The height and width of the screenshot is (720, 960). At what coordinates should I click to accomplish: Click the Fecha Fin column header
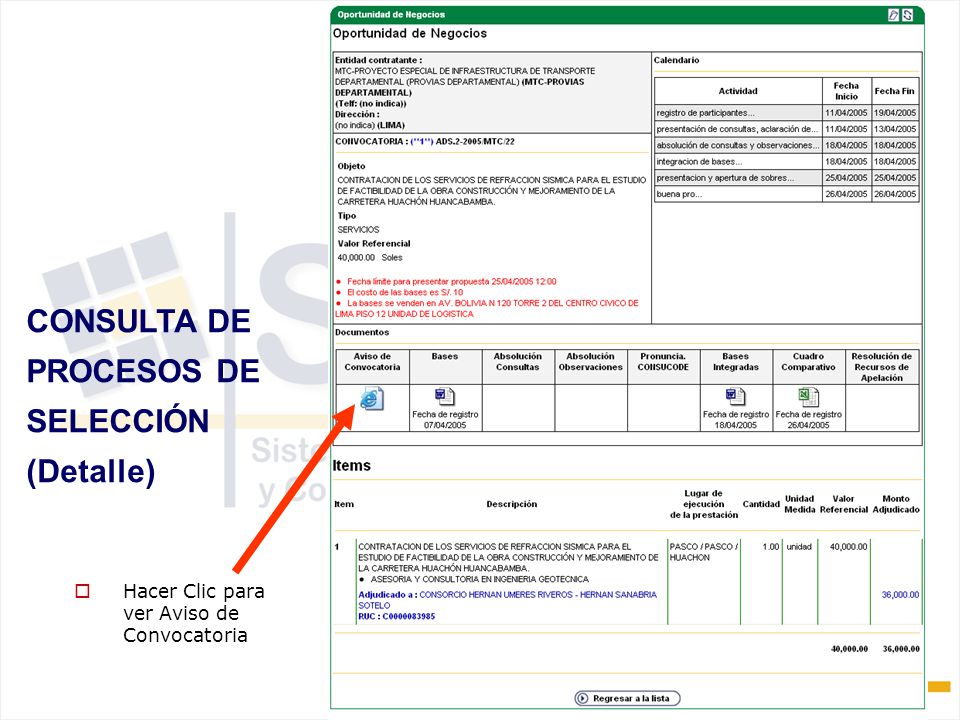[894, 91]
